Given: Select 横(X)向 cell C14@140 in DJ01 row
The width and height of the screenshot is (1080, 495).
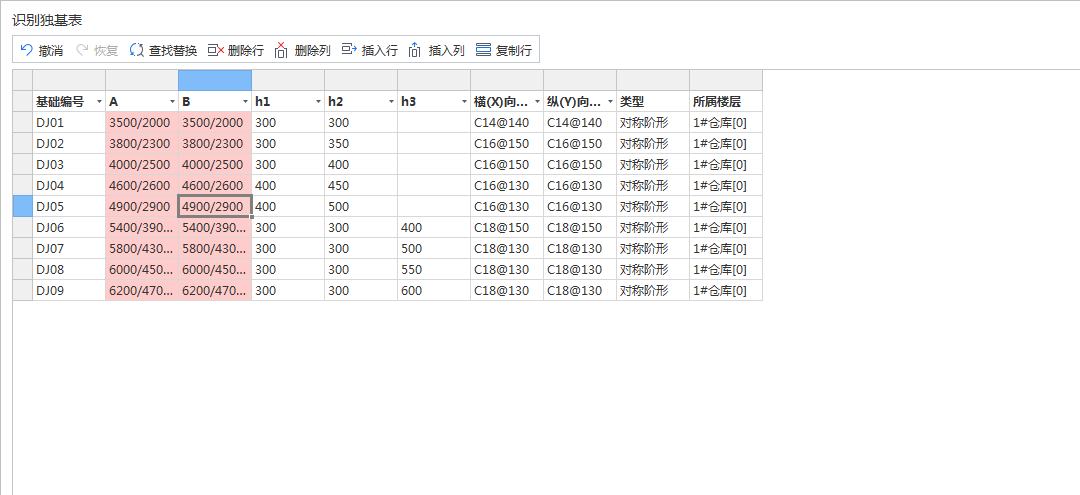Looking at the screenshot, I should pyautogui.click(x=507, y=123).
